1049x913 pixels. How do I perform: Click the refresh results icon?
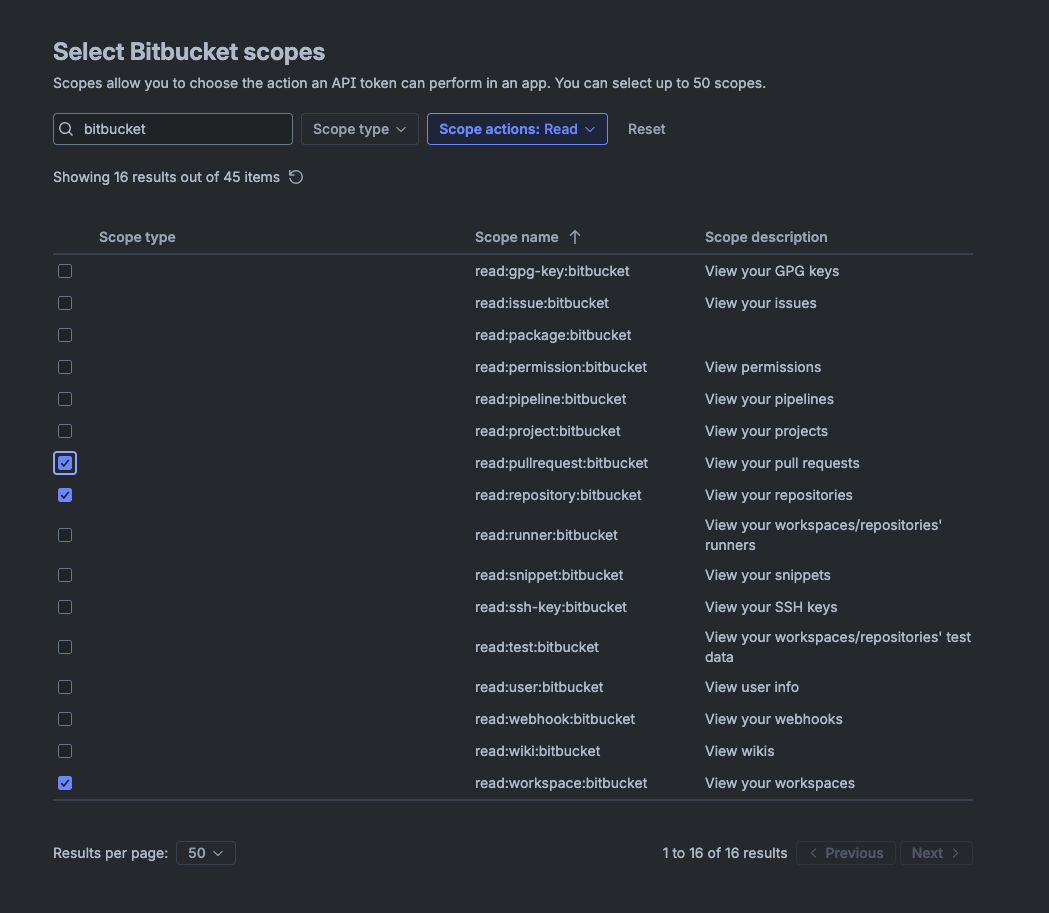click(295, 176)
